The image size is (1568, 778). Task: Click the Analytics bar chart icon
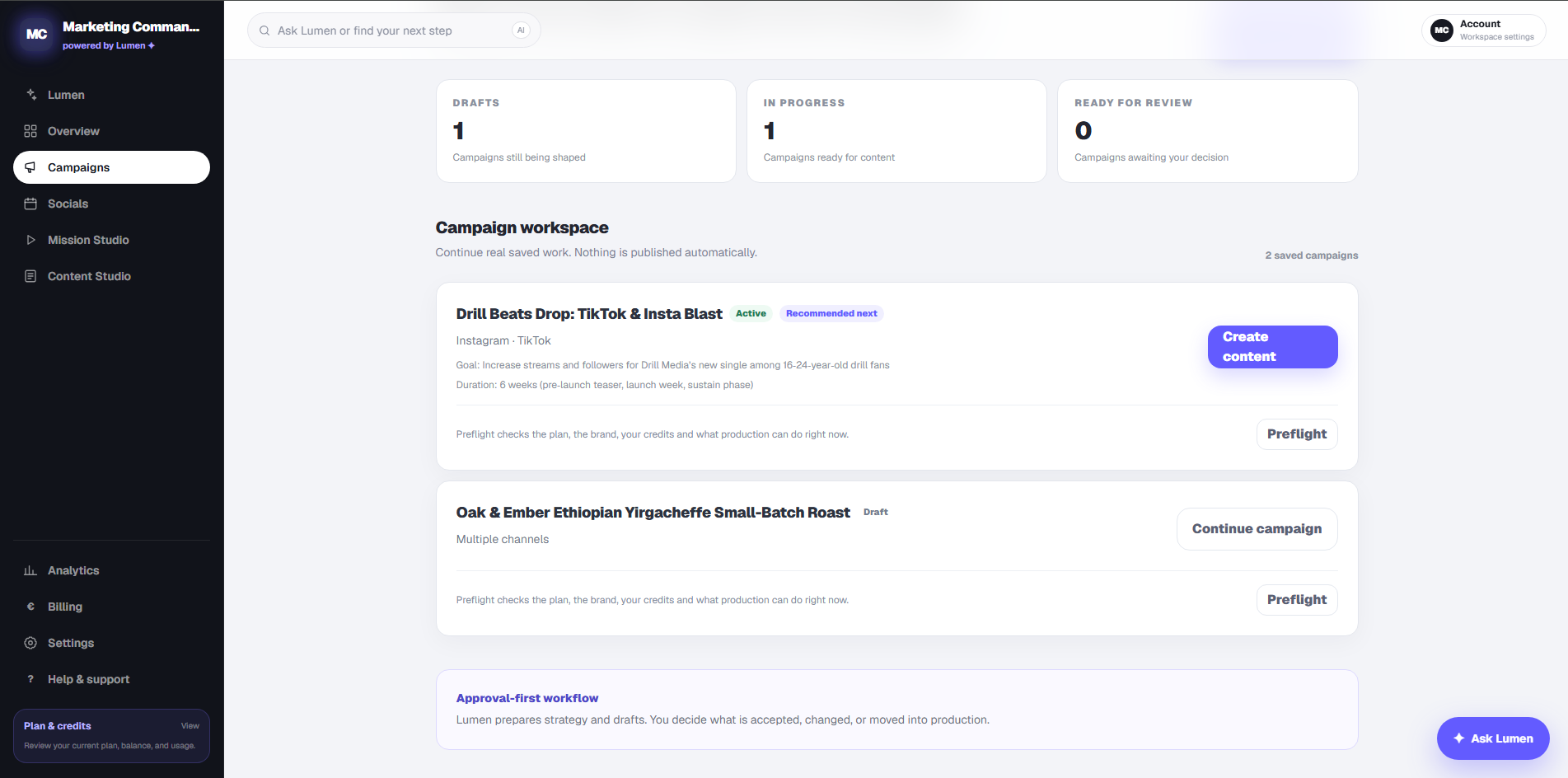point(30,570)
